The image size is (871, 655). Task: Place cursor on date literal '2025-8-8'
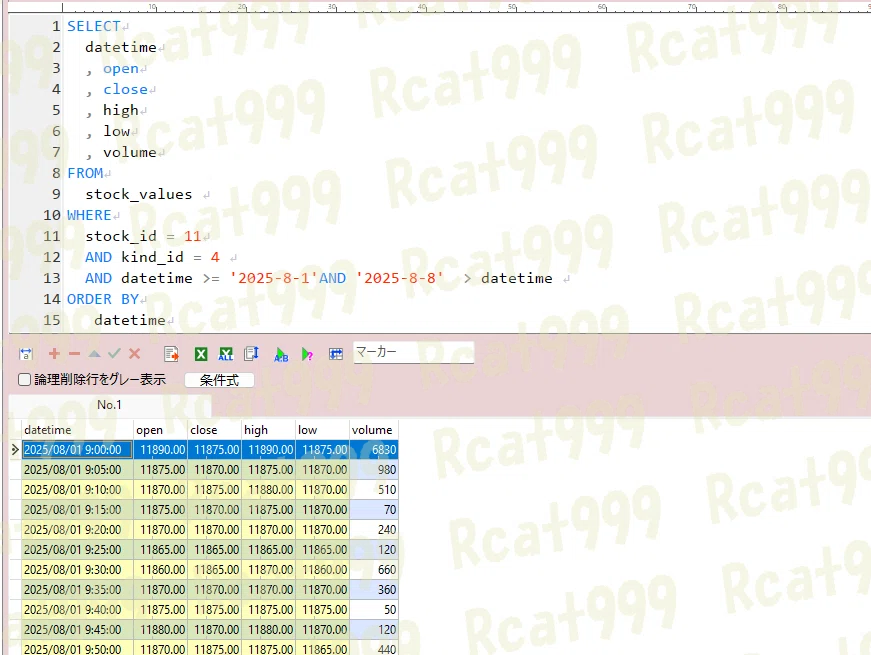pyautogui.click(x=399, y=278)
